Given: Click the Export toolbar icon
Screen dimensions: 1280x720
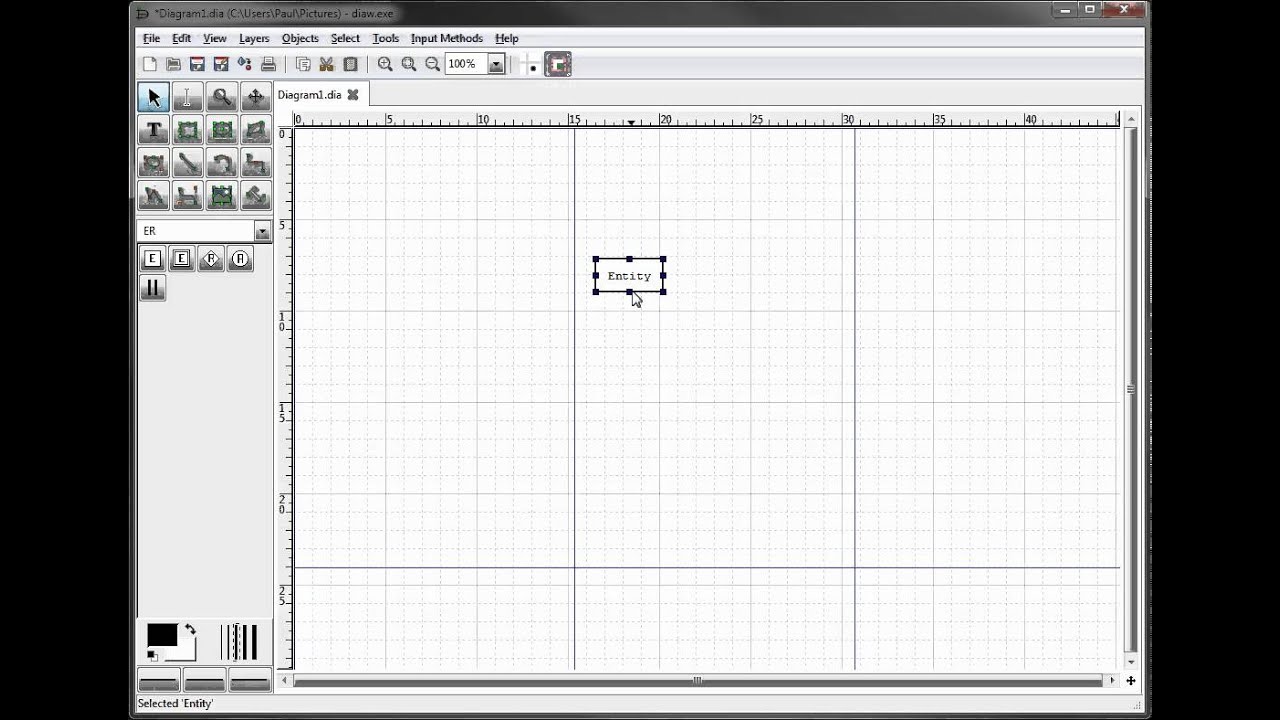Looking at the screenshot, I should pos(244,64).
